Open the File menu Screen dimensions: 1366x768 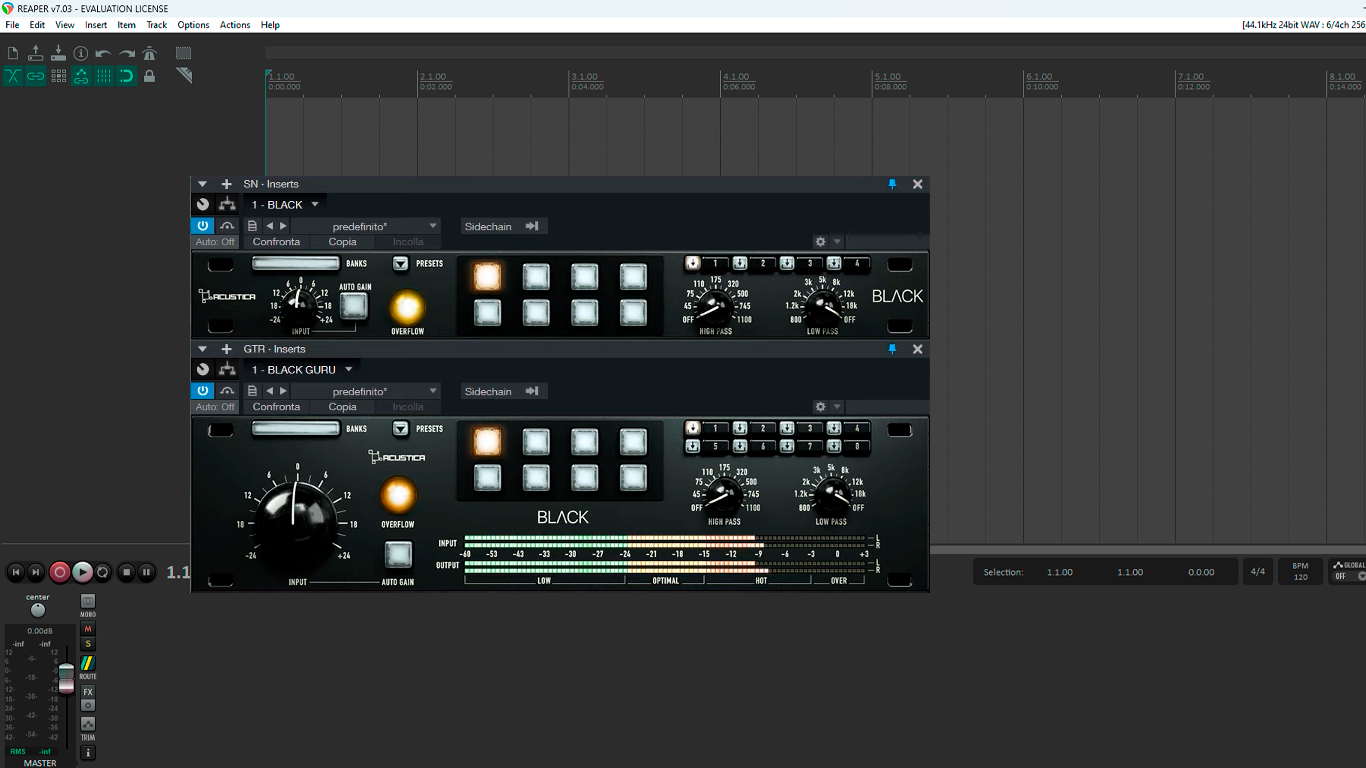point(12,25)
